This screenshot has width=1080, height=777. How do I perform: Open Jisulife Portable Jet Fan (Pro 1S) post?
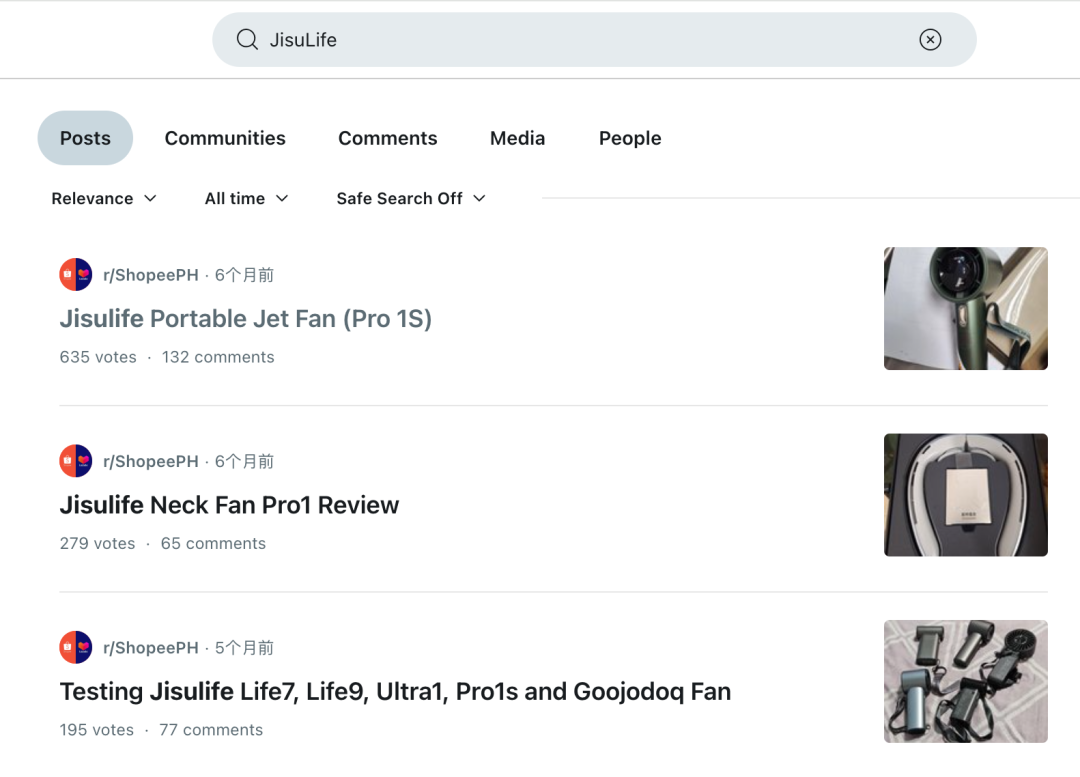245,318
